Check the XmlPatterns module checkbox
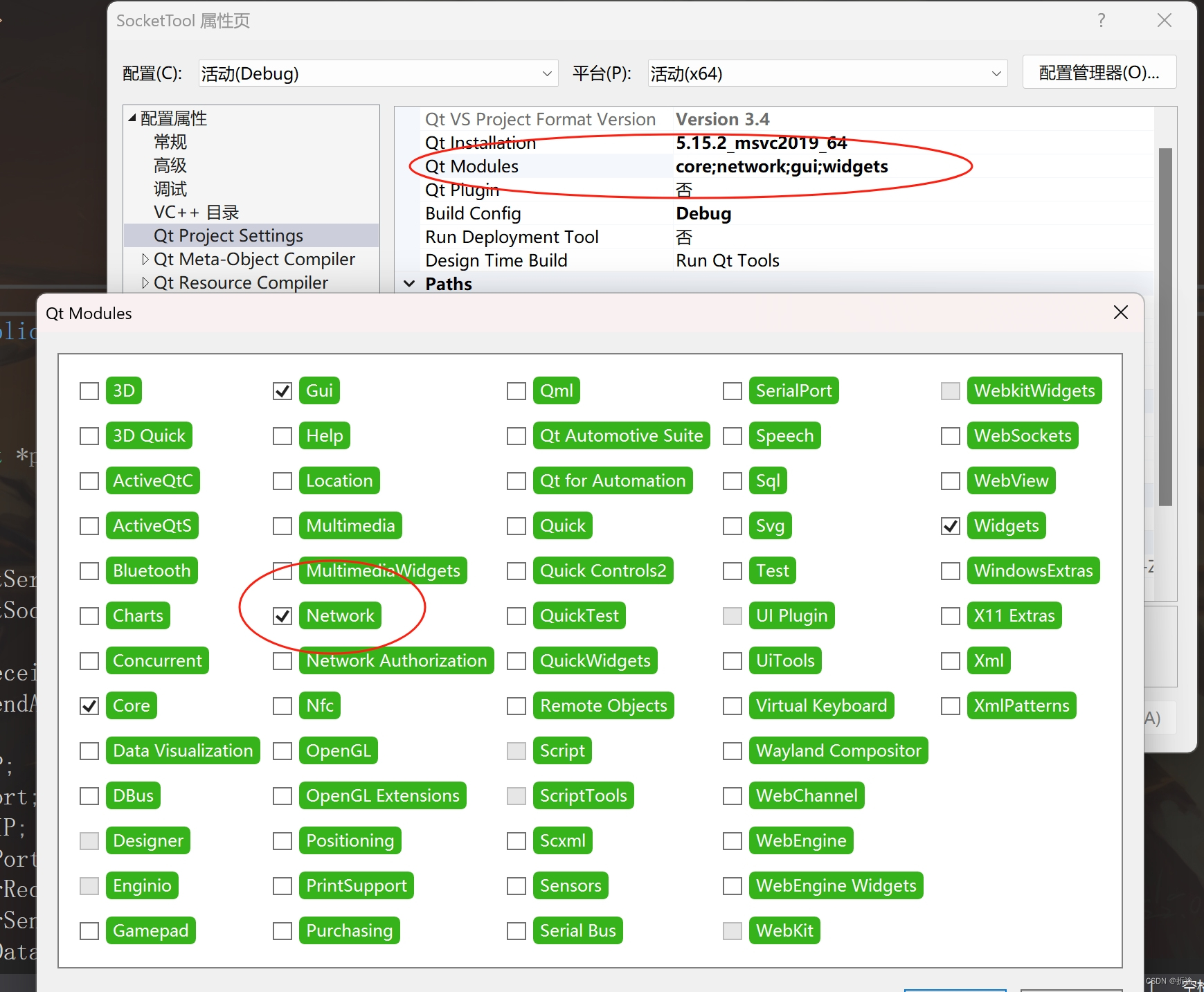 click(951, 706)
